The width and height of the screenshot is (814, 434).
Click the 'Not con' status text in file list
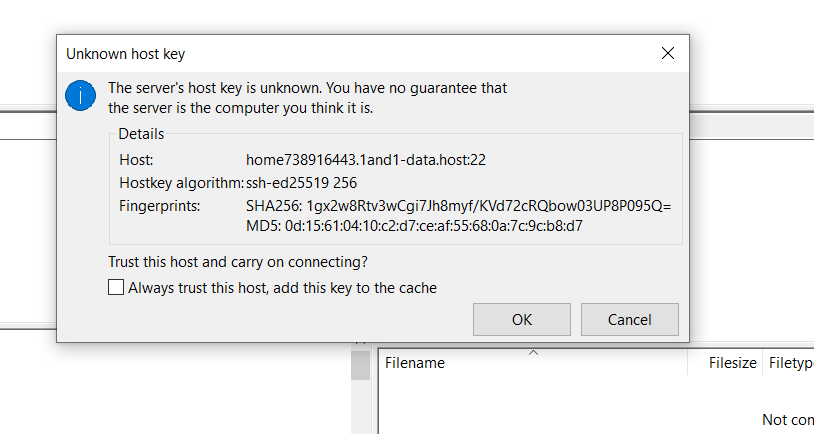pyautogui.click(x=788, y=419)
